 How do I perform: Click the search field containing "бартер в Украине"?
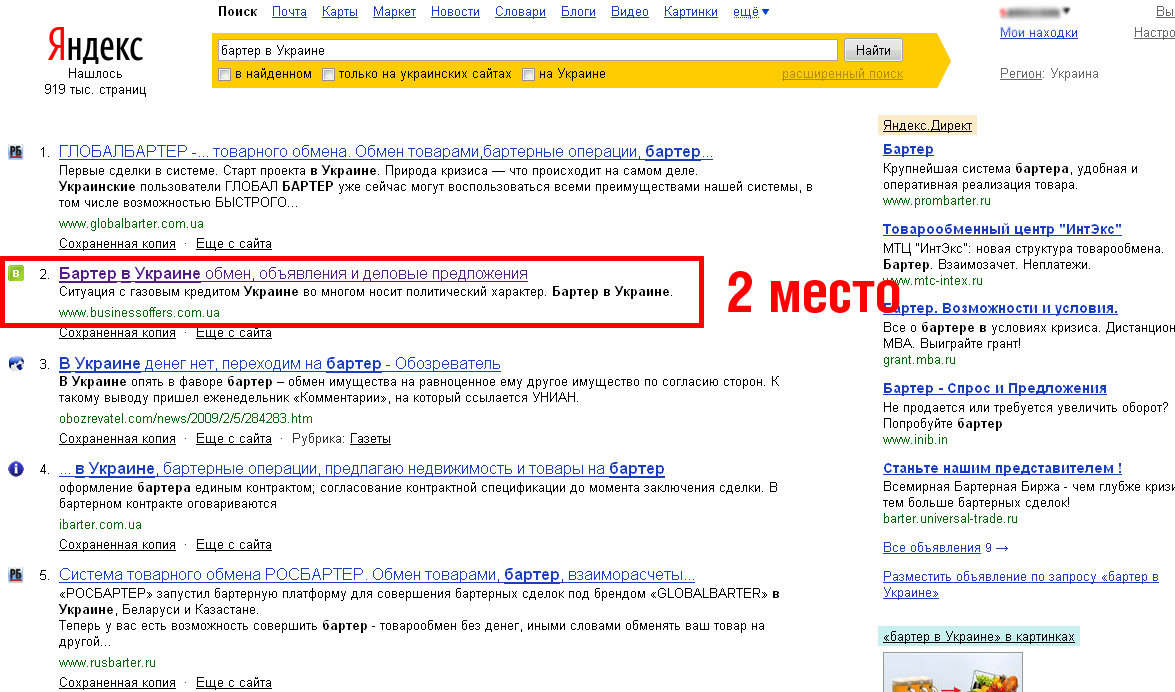(527, 50)
